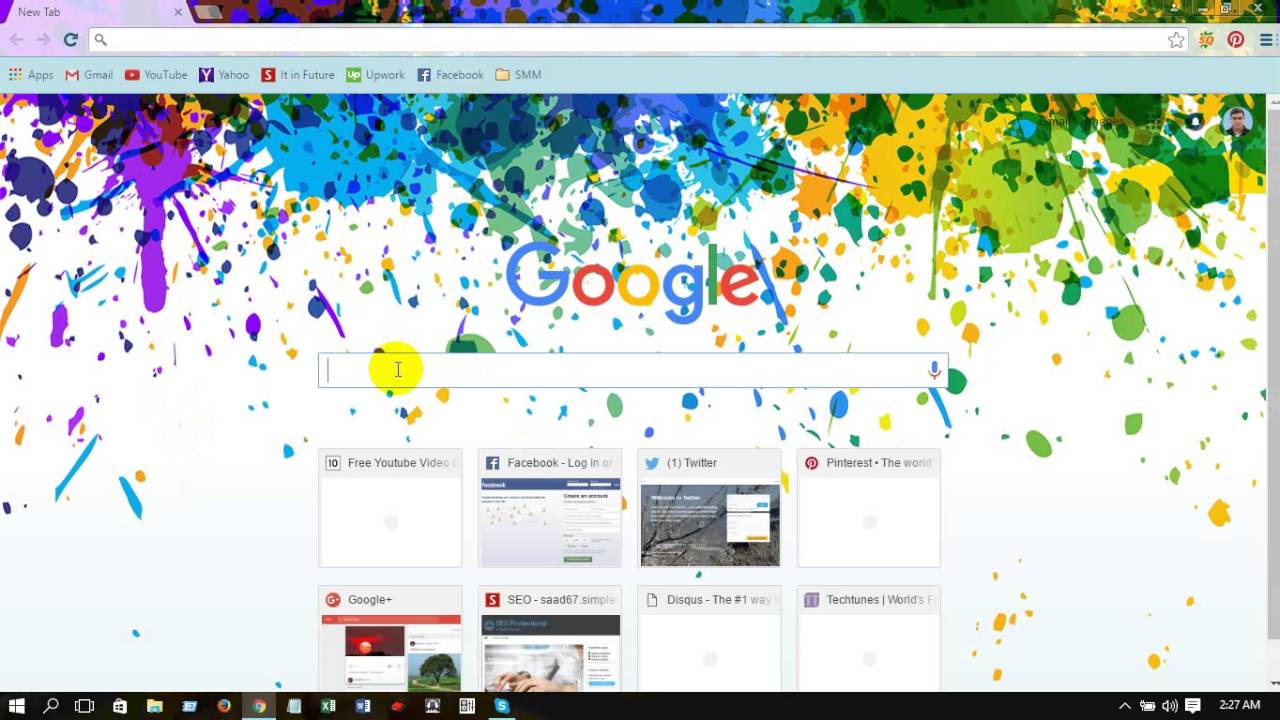Open the Windows Start menu

(16, 706)
